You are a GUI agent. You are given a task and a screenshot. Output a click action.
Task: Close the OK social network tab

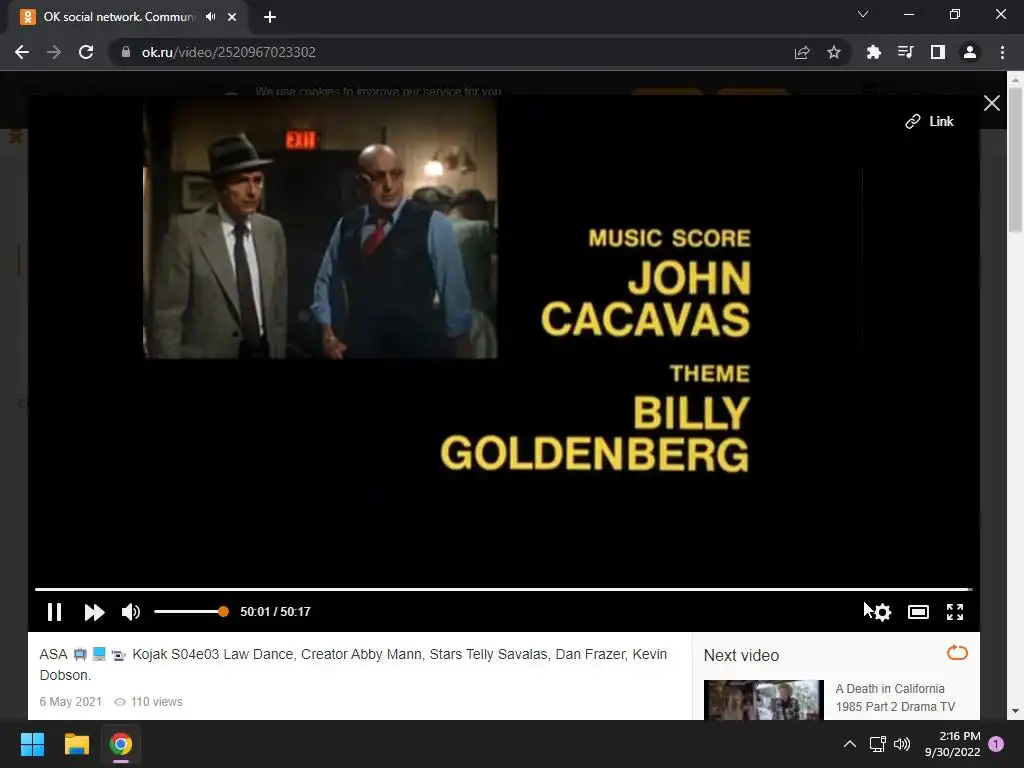point(232,17)
